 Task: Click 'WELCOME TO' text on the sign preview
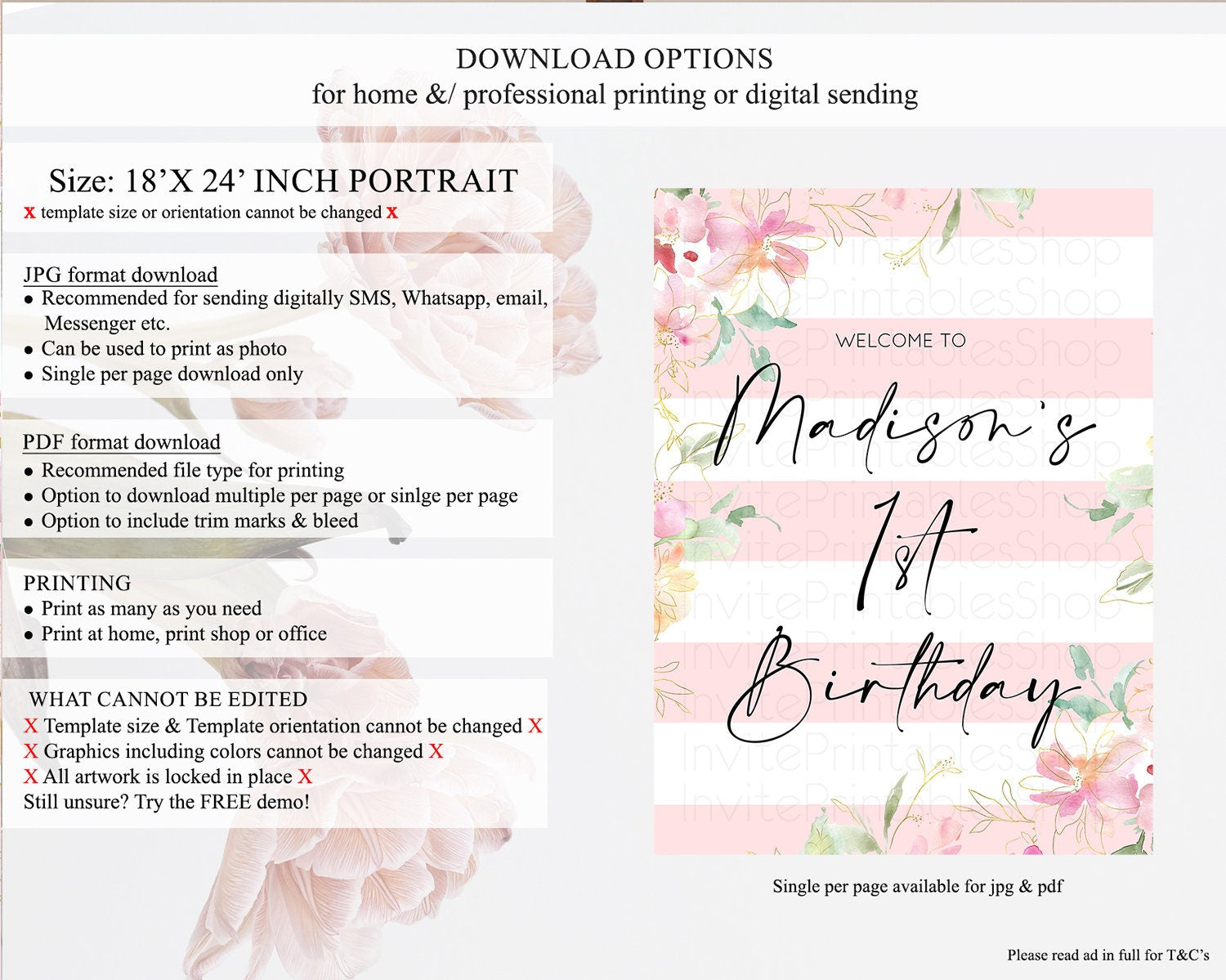point(900,341)
